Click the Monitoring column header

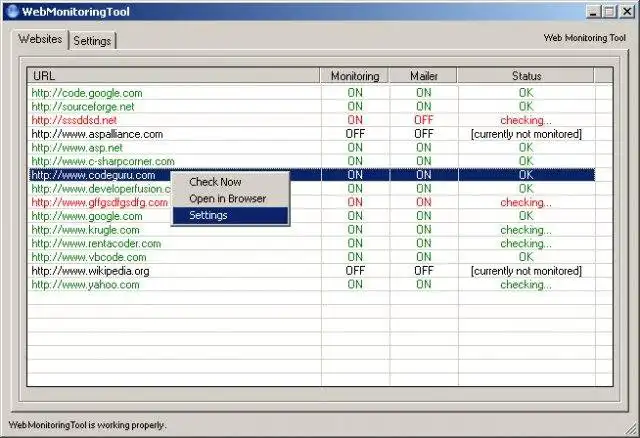coord(355,76)
